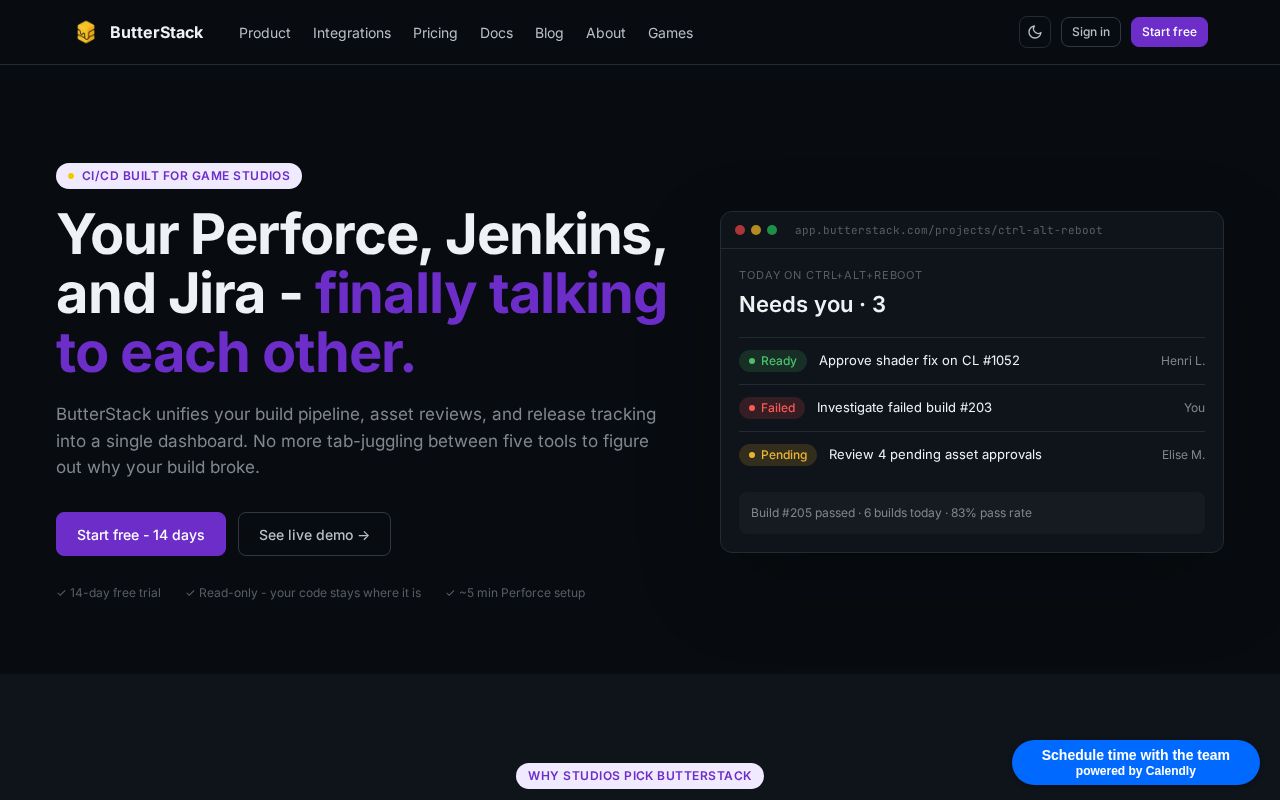Click Start free - 14 days button
Image resolution: width=1280 pixels, height=800 pixels.
pos(141,534)
